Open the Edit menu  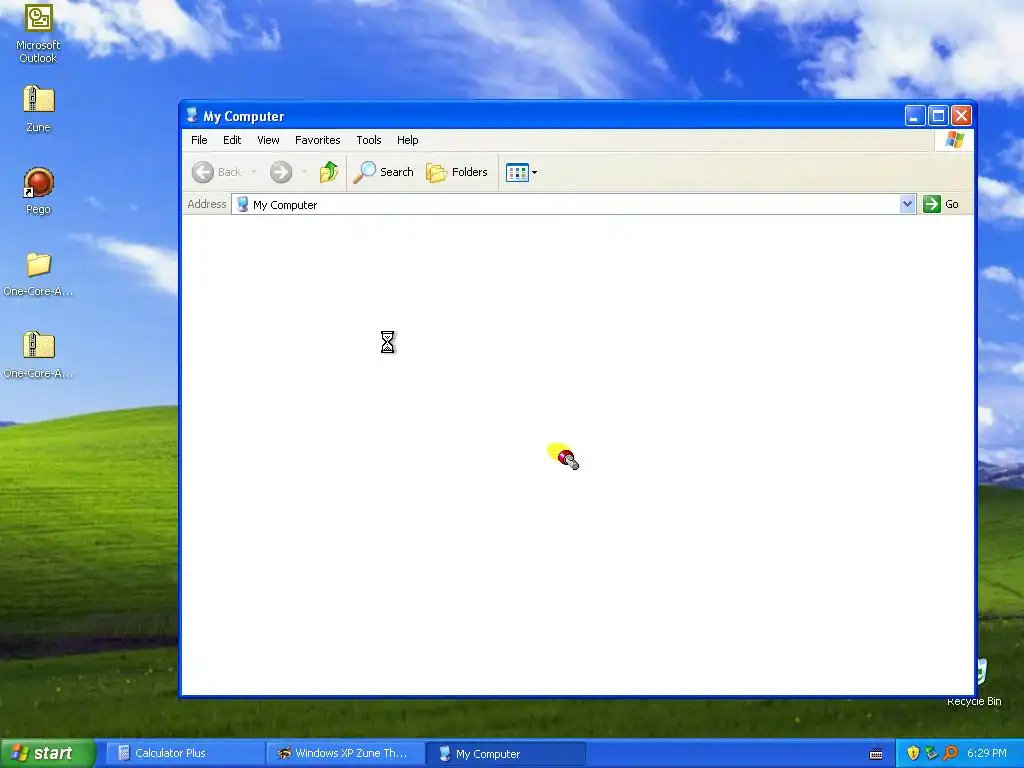[232, 140]
